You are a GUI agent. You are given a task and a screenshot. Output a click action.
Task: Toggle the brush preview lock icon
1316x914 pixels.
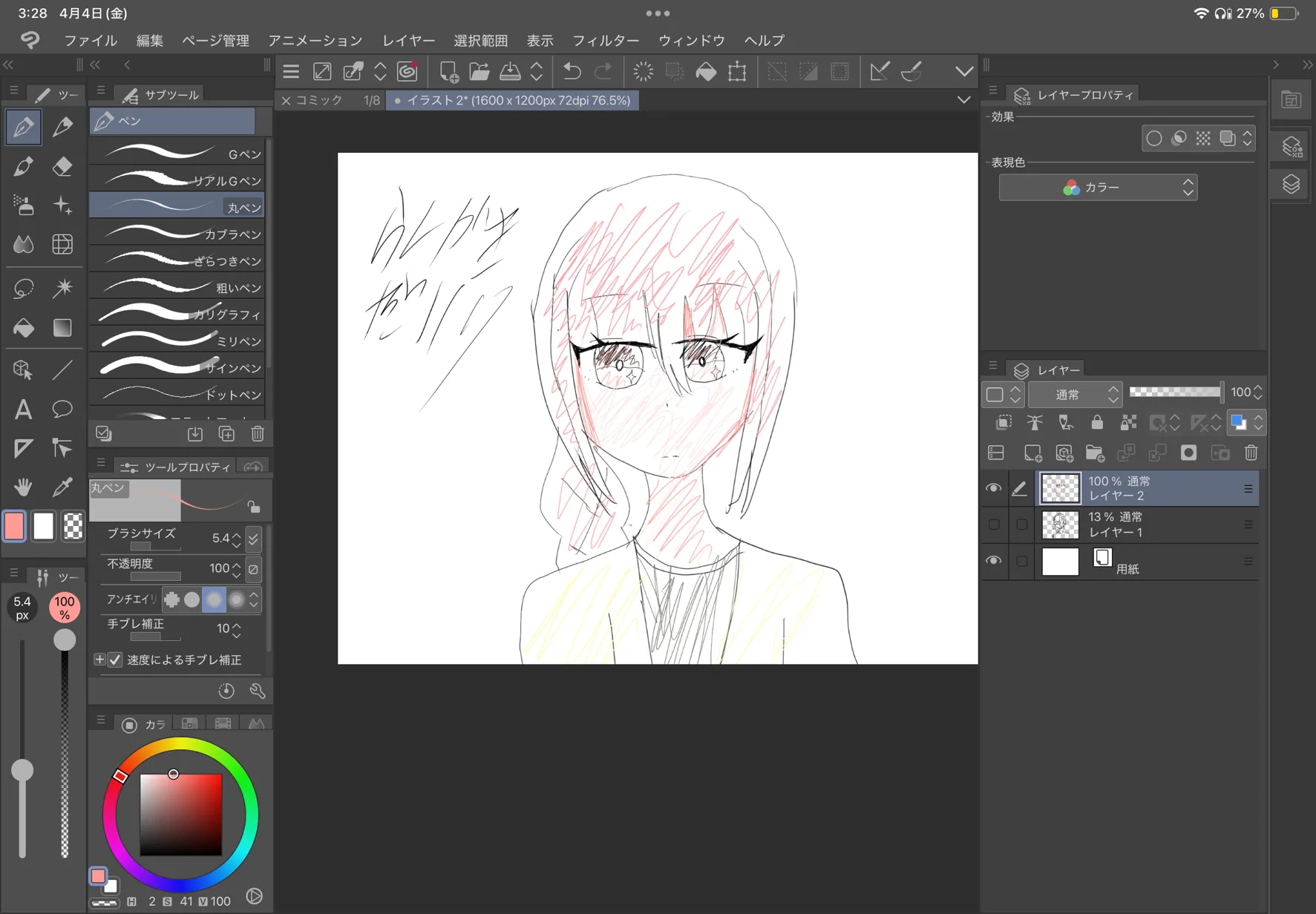pyautogui.click(x=254, y=507)
